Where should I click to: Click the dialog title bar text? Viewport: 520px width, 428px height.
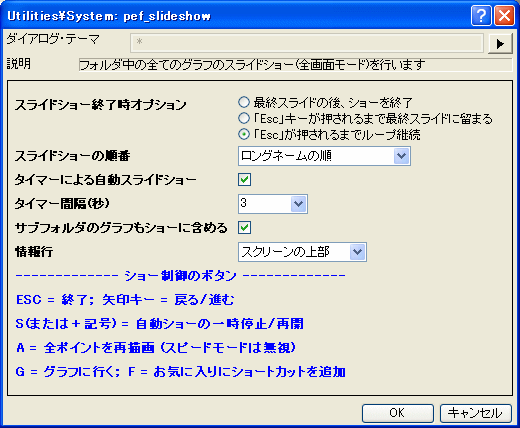tap(109, 16)
